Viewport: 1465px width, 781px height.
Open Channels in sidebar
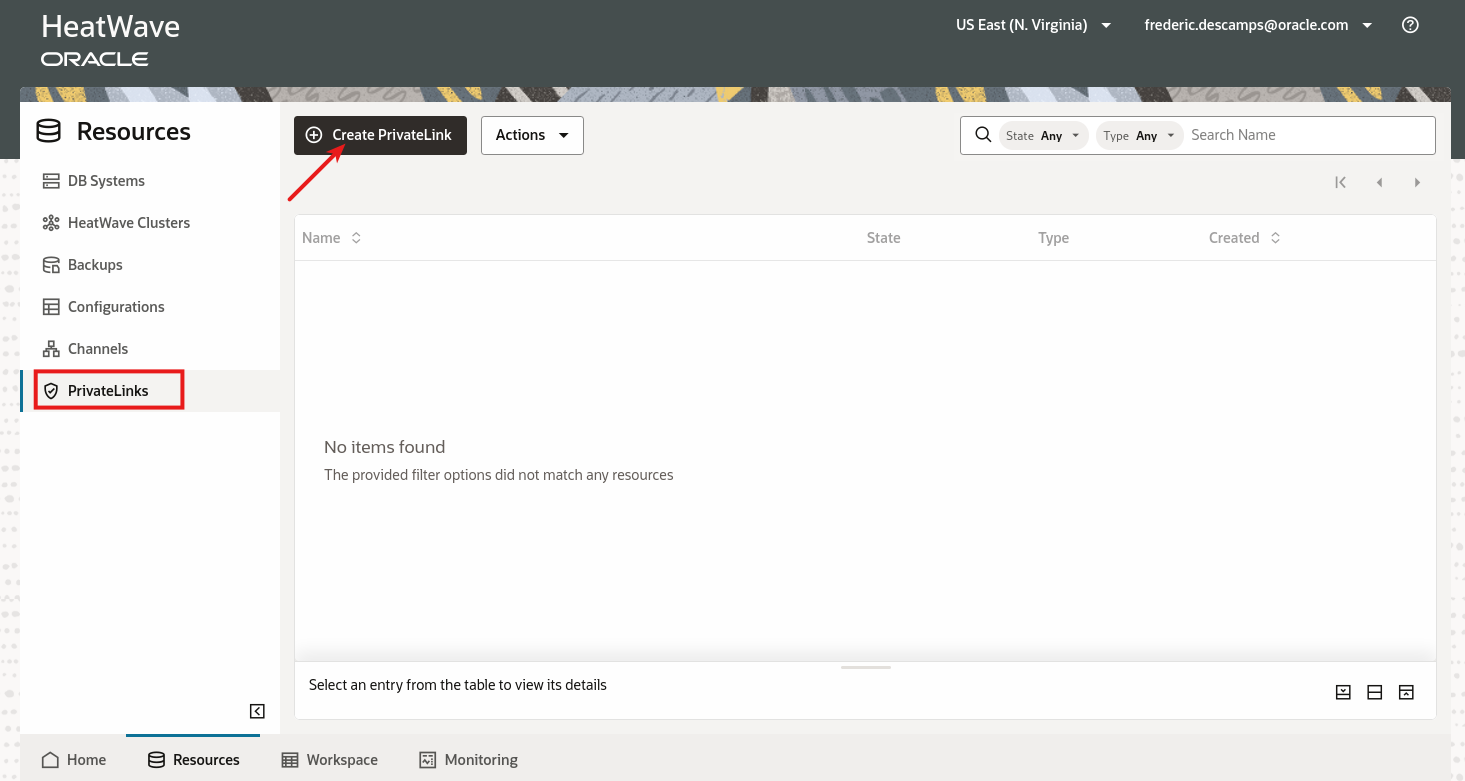click(150, 349)
